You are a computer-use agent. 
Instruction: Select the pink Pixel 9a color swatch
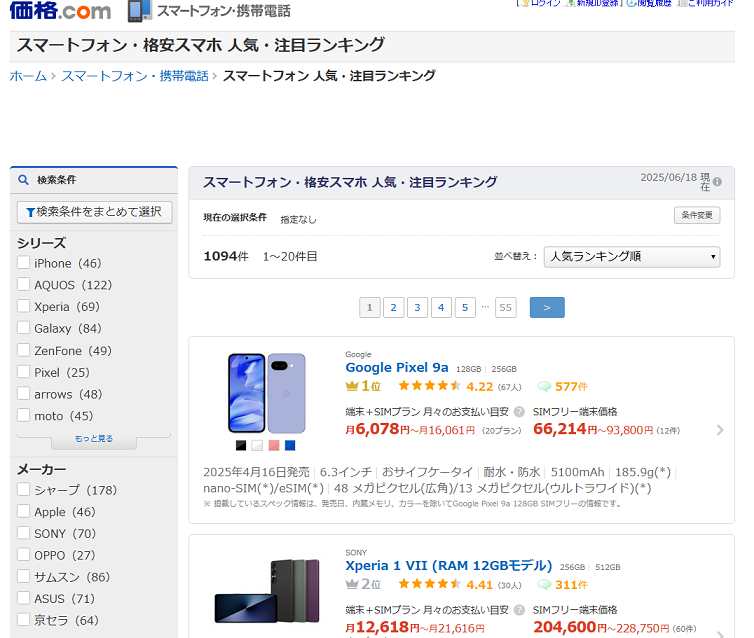(274, 446)
